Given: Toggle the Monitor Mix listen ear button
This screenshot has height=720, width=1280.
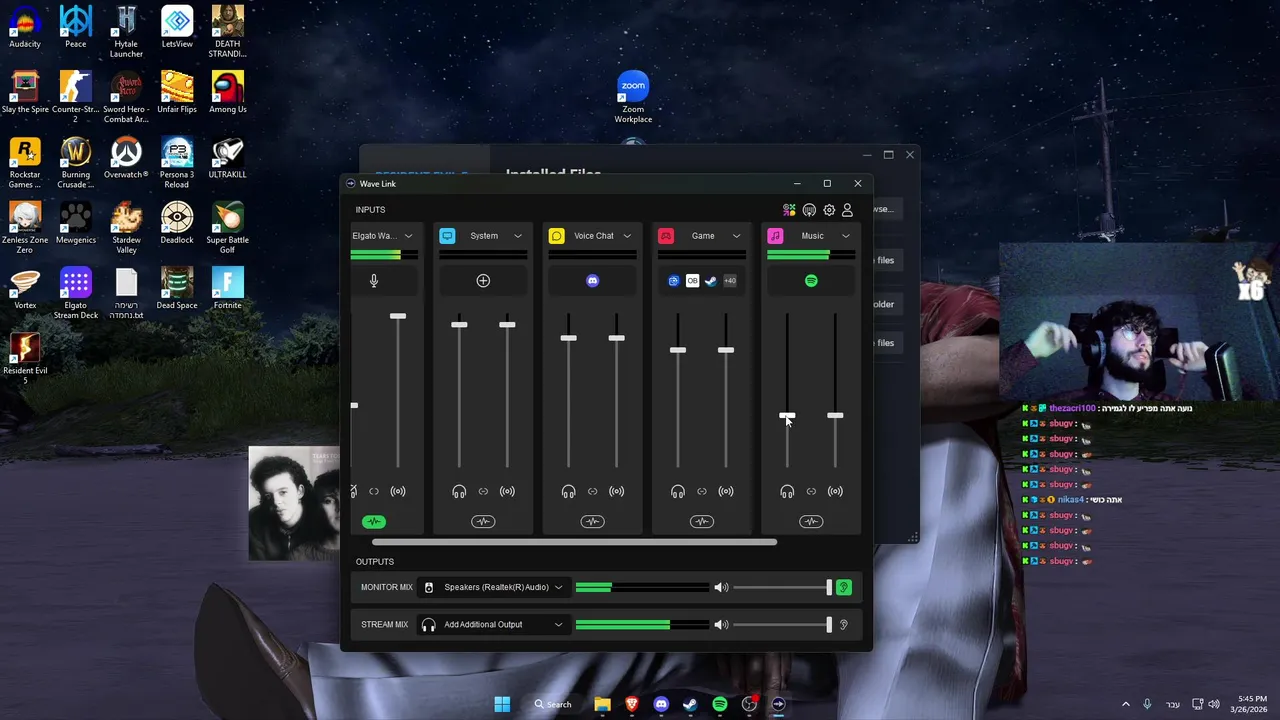Looking at the screenshot, I should (843, 587).
